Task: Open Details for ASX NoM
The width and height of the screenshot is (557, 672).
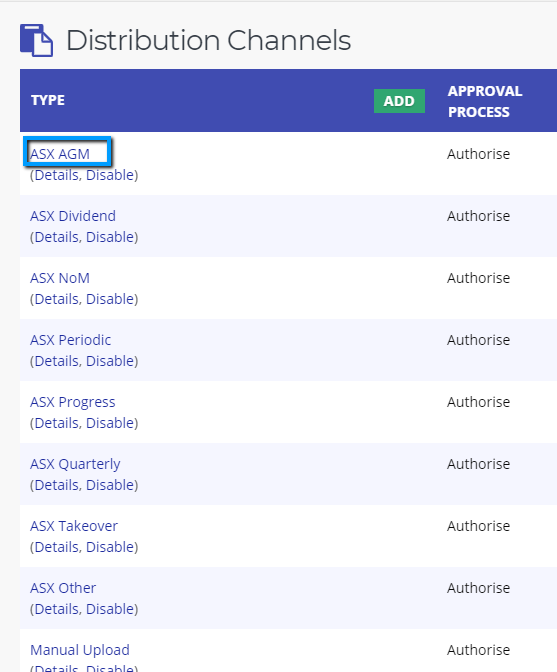Action: [58, 299]
